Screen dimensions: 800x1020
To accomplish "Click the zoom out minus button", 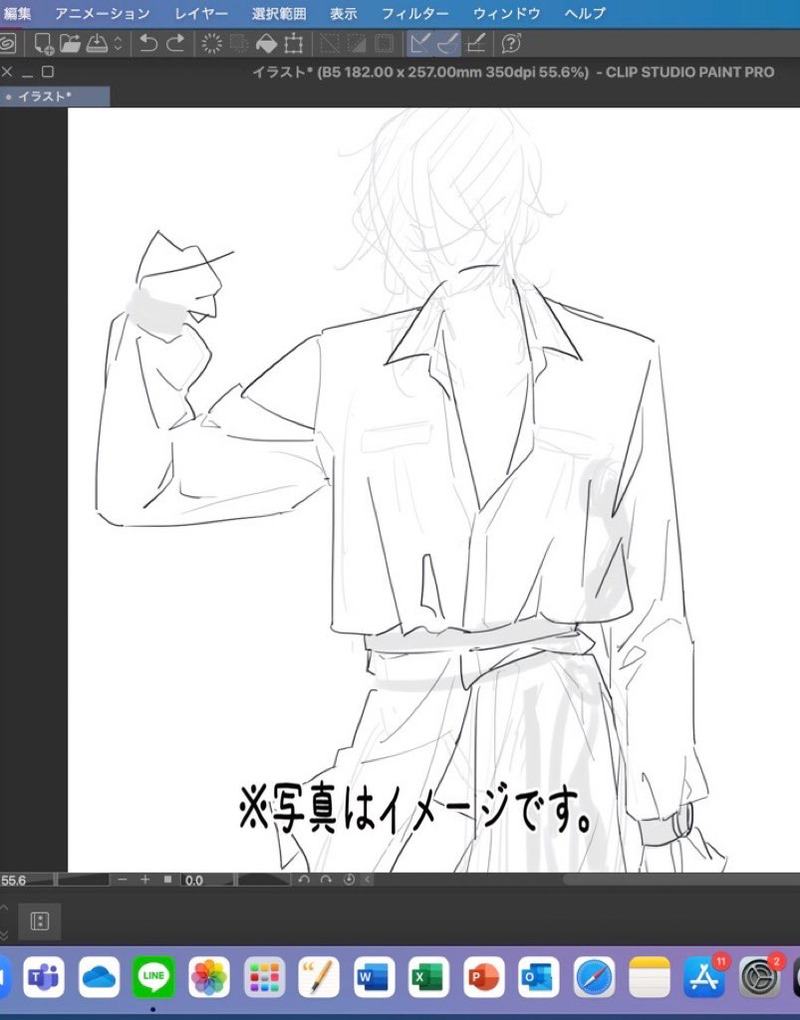I will [123, 879].
